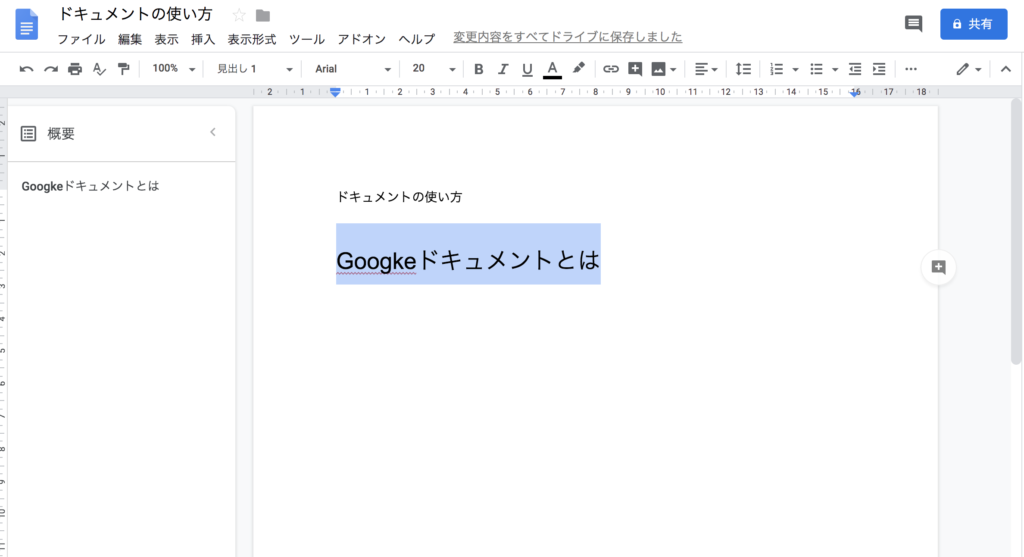Open the text alignment dropdown
Screen dimensions: 1024x557
[x=705, y=69]
